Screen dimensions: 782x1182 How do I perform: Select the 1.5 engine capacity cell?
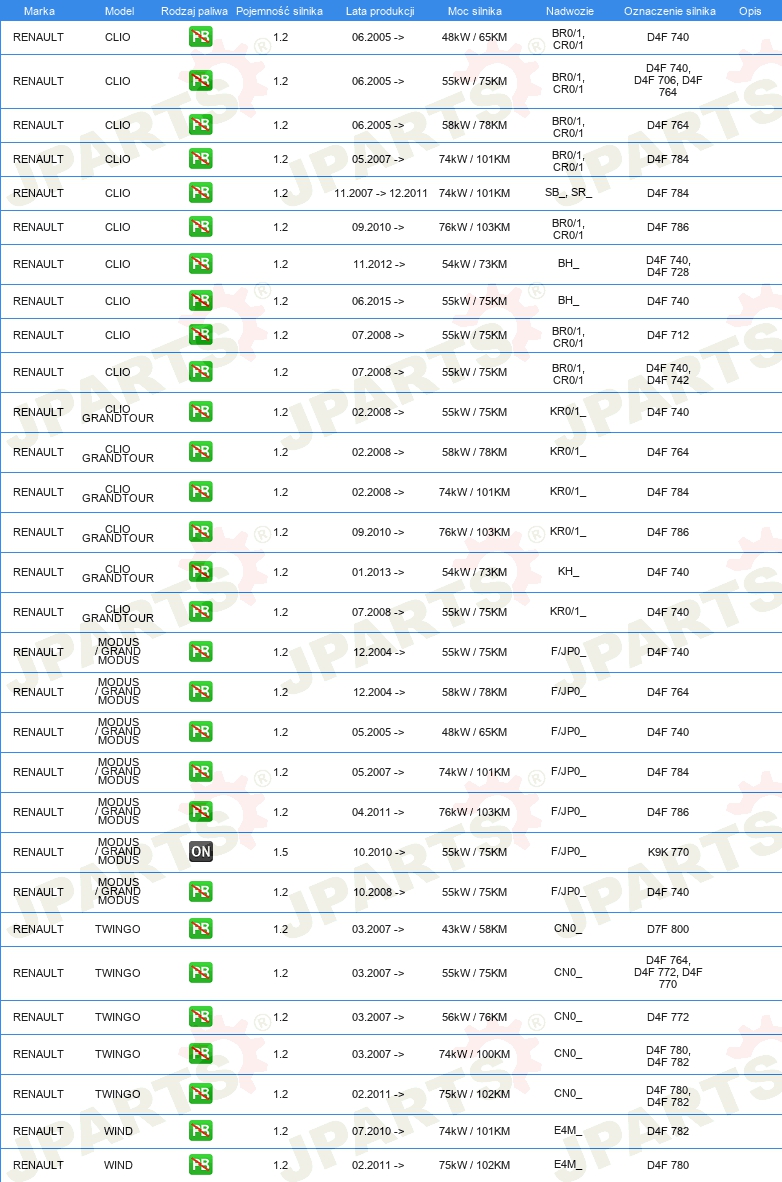pyautogui.click(x=281, y=852)
